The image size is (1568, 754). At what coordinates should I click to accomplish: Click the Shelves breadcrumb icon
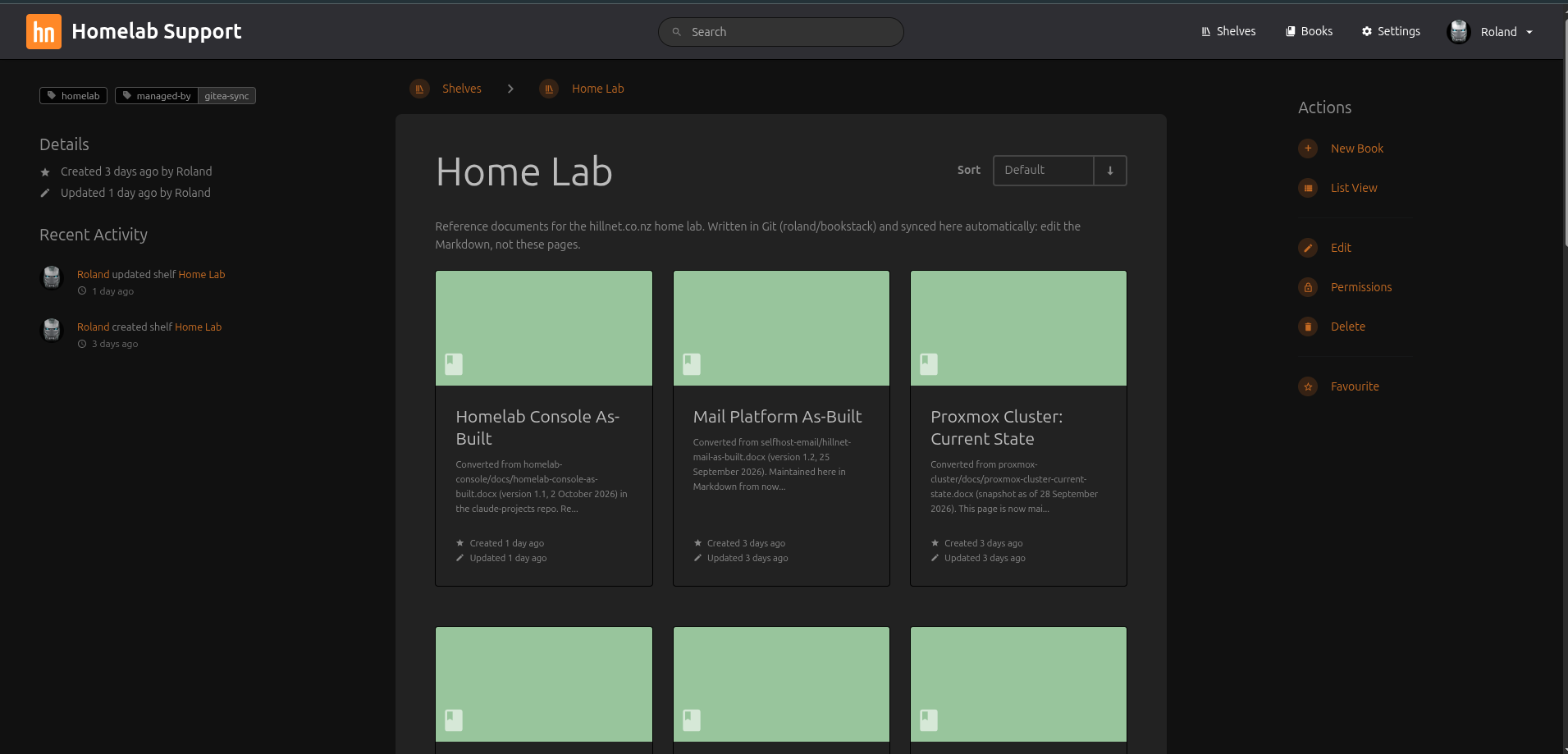click(419, 89)
